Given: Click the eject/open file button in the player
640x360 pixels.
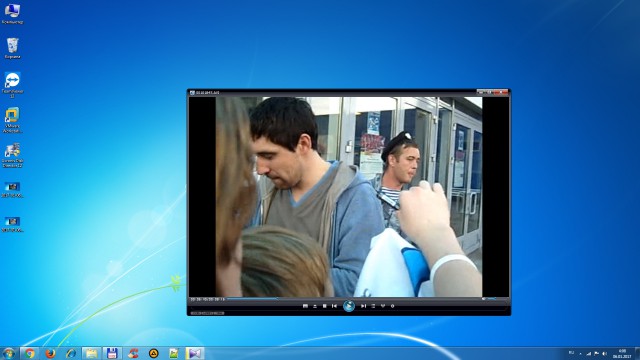Looking at the screenshot, I should [315, 306].
